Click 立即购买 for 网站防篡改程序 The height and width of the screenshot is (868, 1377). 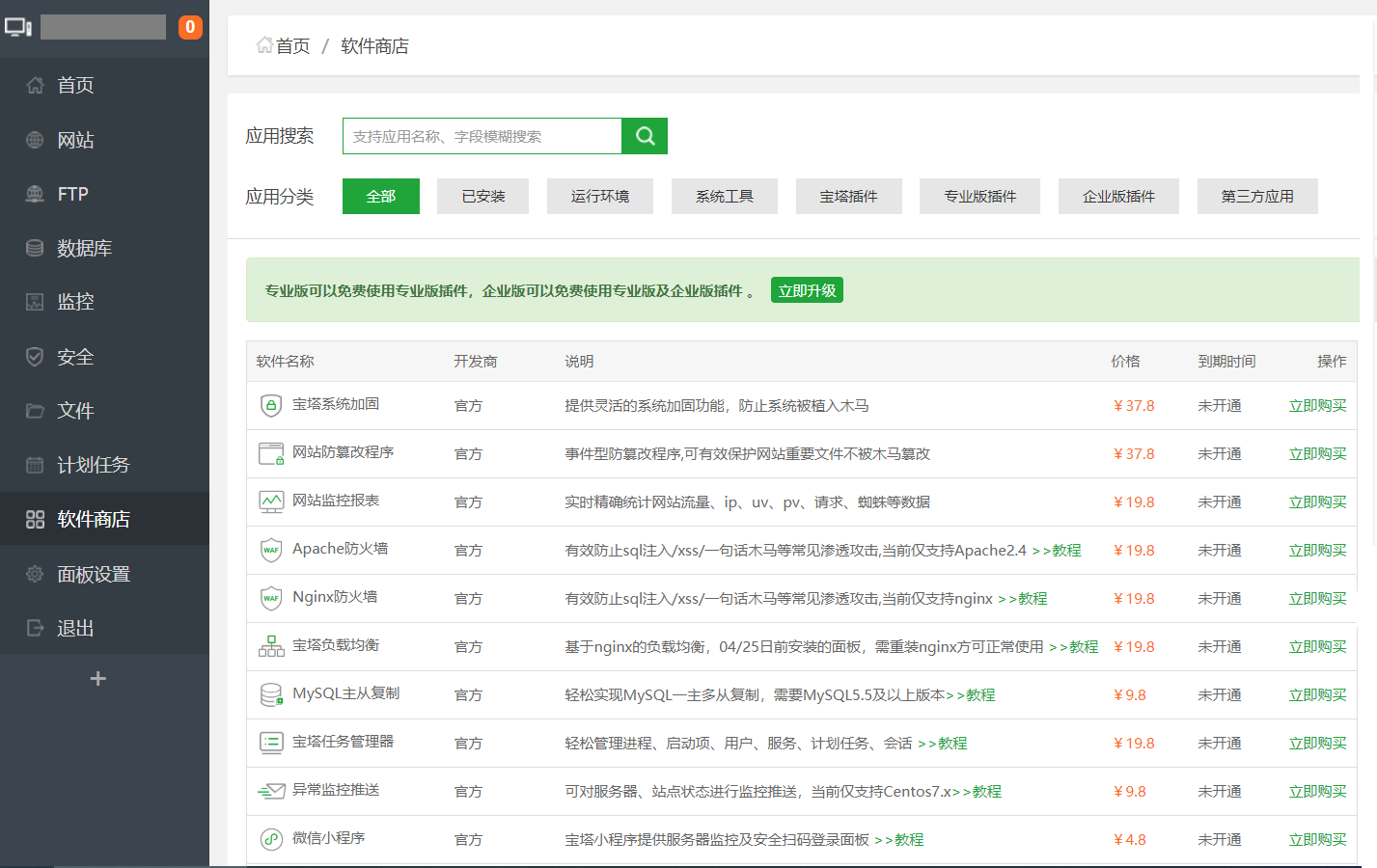pos(1317,454)
